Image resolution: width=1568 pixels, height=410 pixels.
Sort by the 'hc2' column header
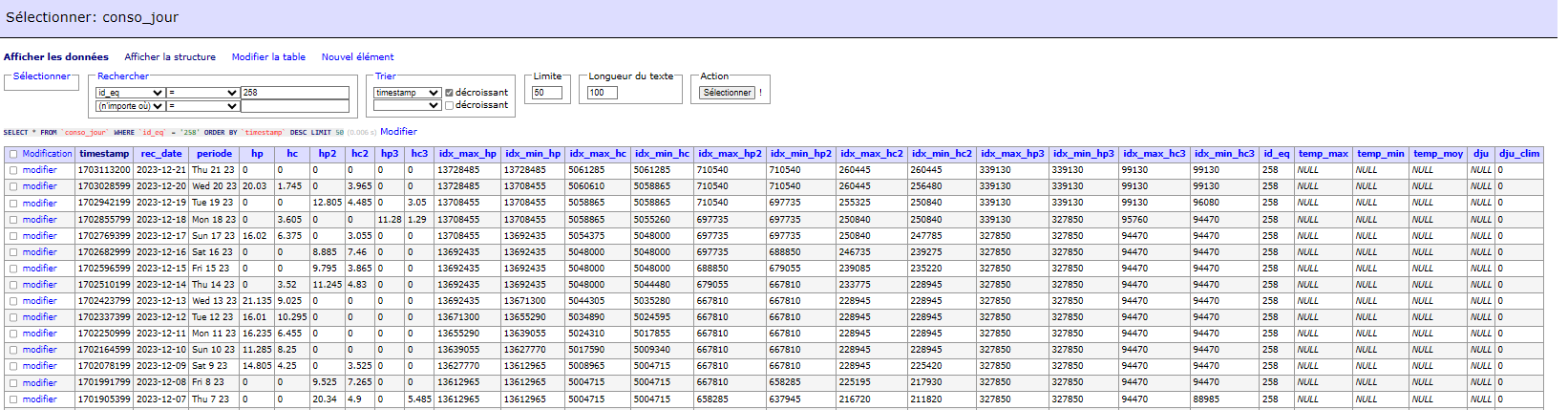point(360,154)
